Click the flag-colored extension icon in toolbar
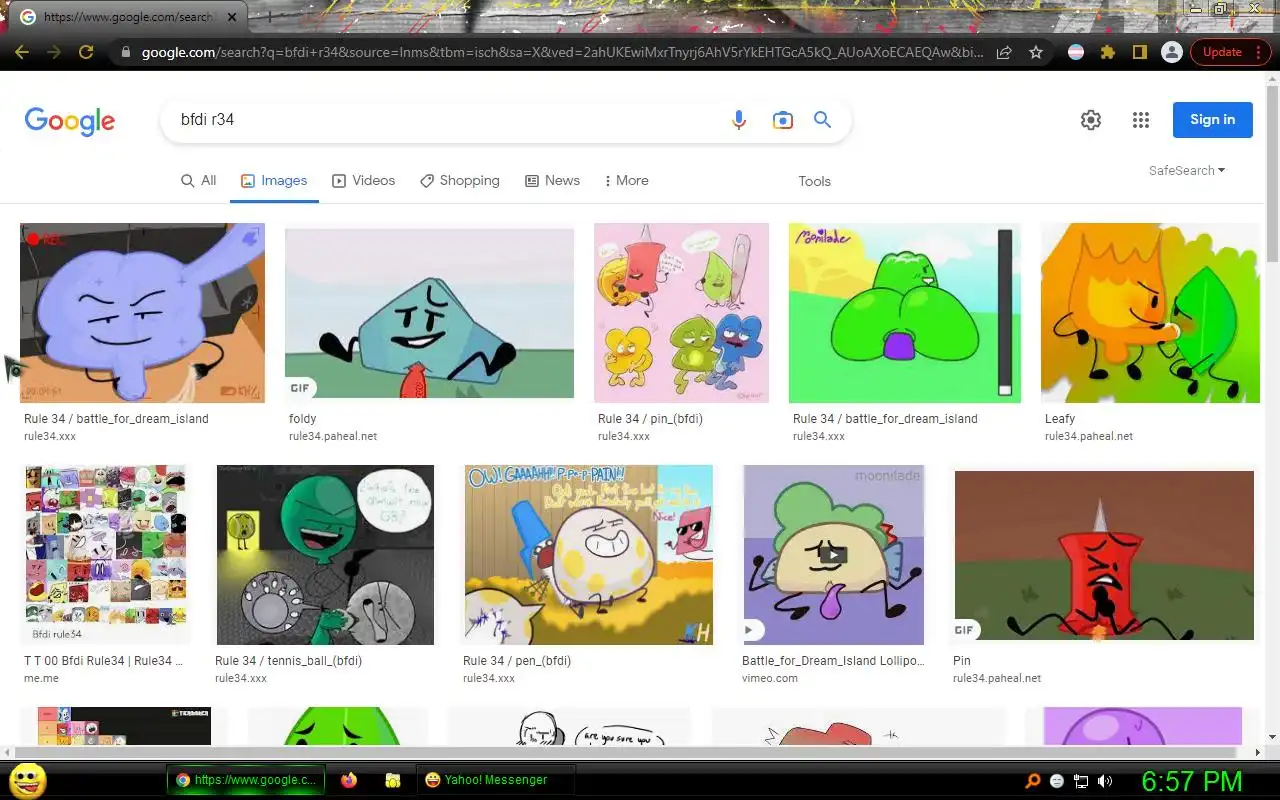 pos(1076,52)
